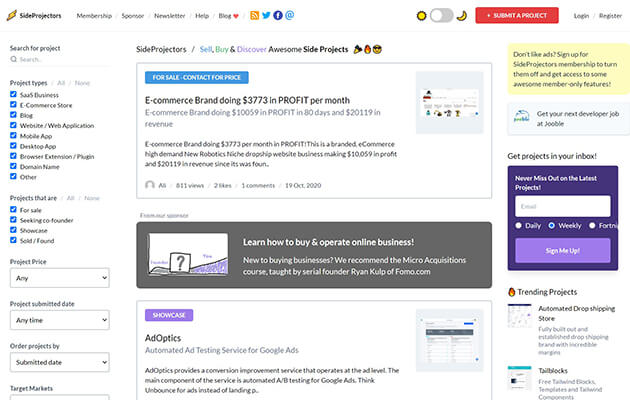Click the Login link

click(581, 16)
